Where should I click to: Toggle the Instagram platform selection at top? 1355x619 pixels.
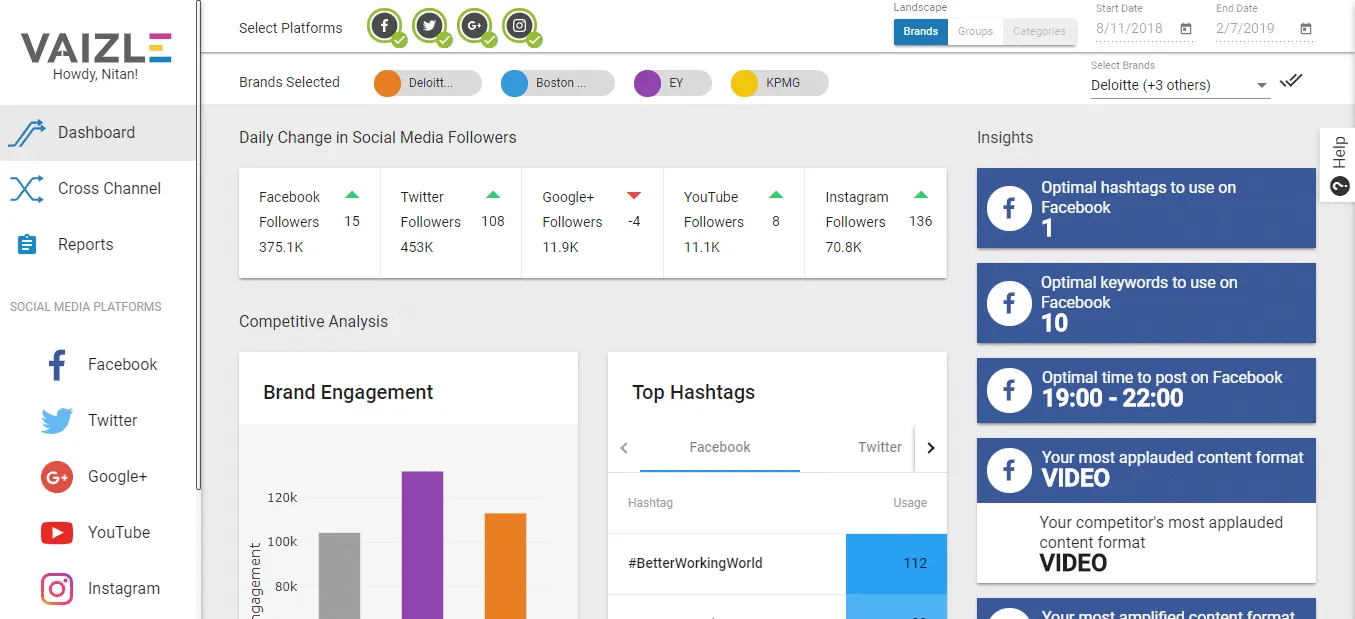(x=520, y=27)
